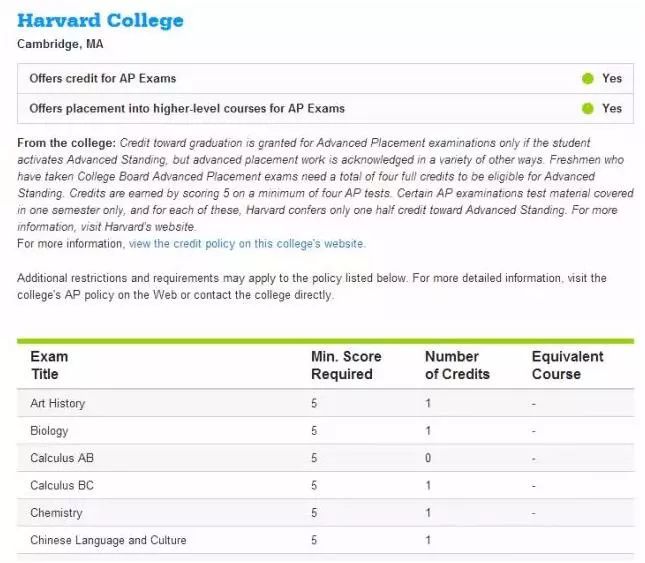The width and height of the screenshot is (645, 563).
Task: Click the Calculus AB credits value 0
Action: coord(428,458)
